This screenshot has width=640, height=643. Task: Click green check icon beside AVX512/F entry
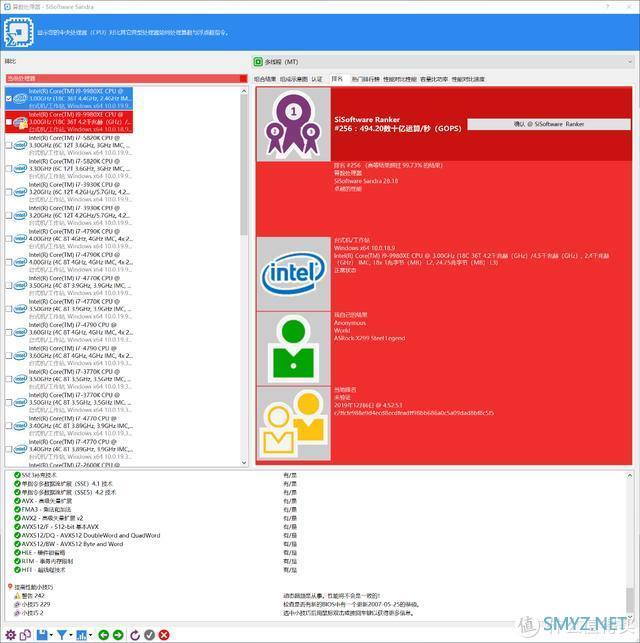(17, 527)
